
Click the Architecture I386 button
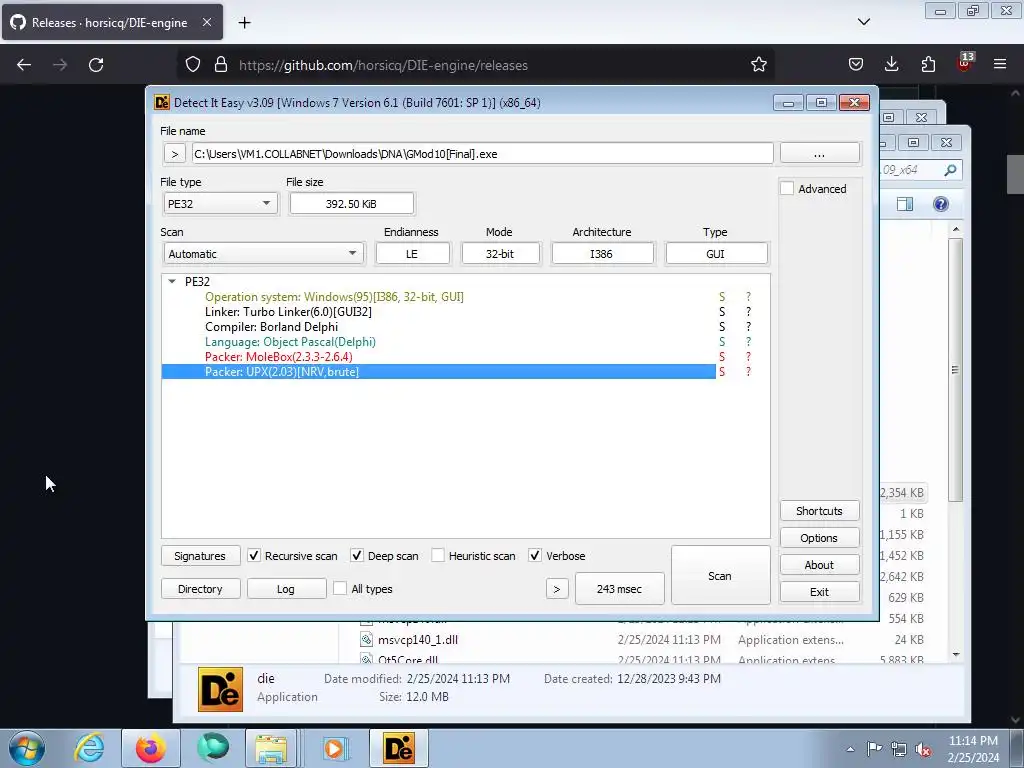click(602, 253)
